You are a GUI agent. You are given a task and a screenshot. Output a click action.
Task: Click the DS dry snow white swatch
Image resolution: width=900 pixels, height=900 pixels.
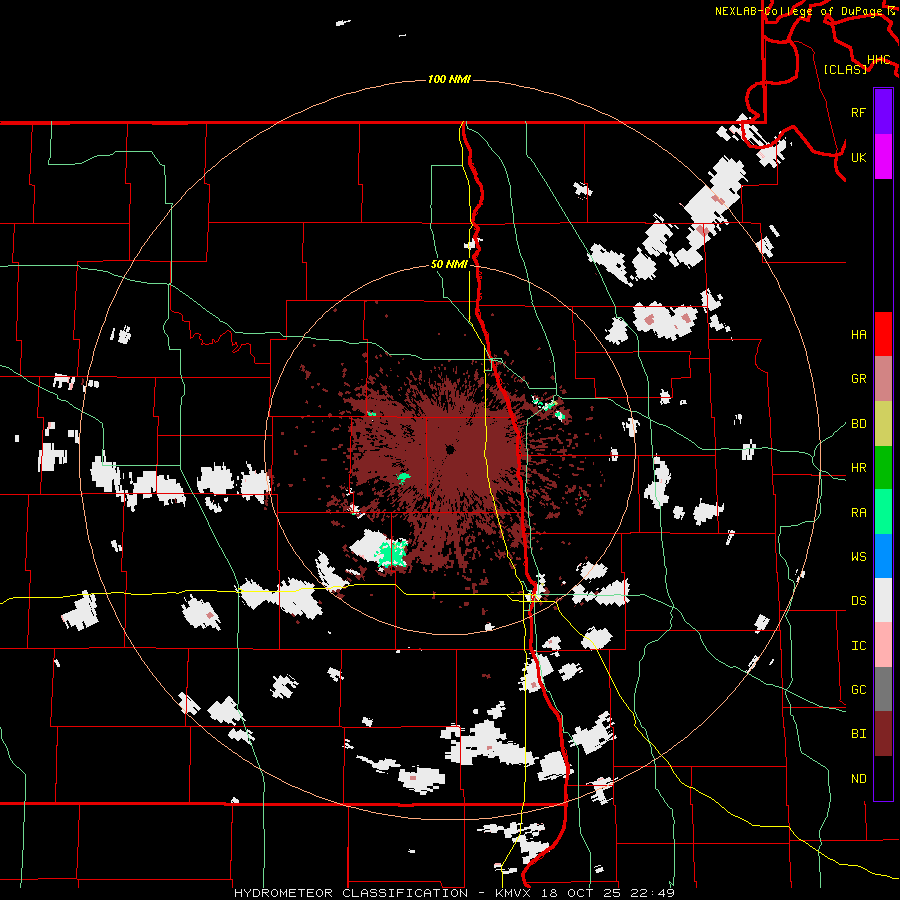click(883, 600)
